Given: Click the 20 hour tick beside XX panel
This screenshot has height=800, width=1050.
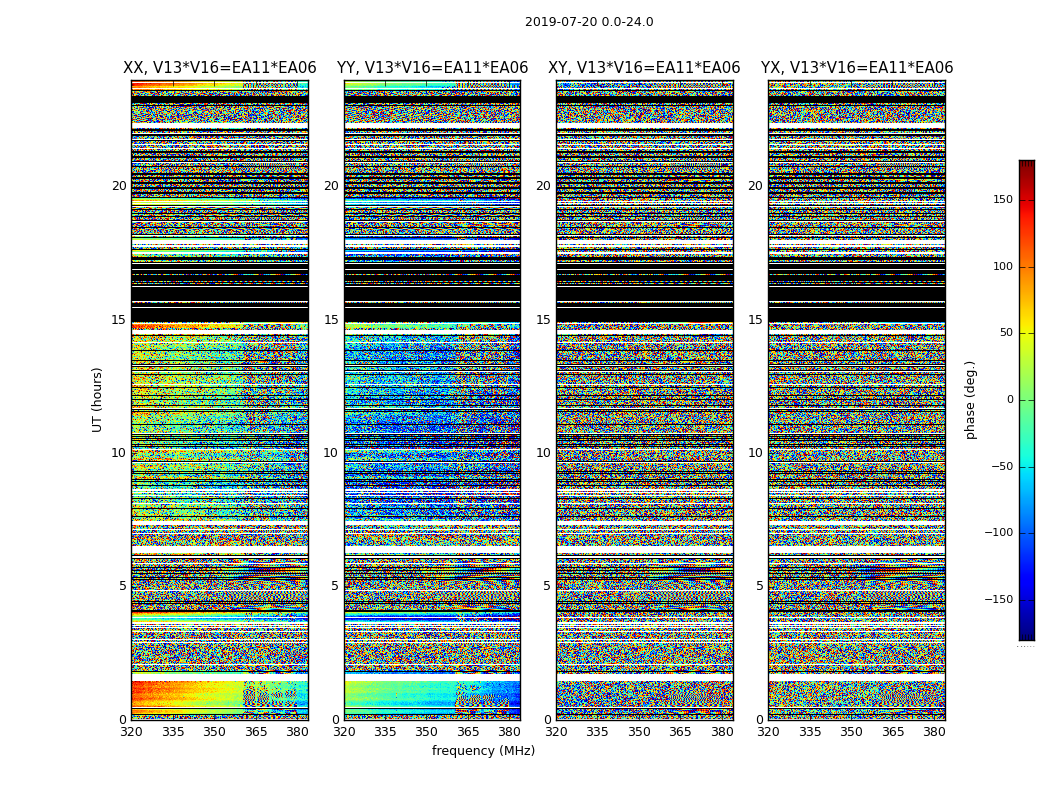Looking at the screenshot, I should [119, 186].
